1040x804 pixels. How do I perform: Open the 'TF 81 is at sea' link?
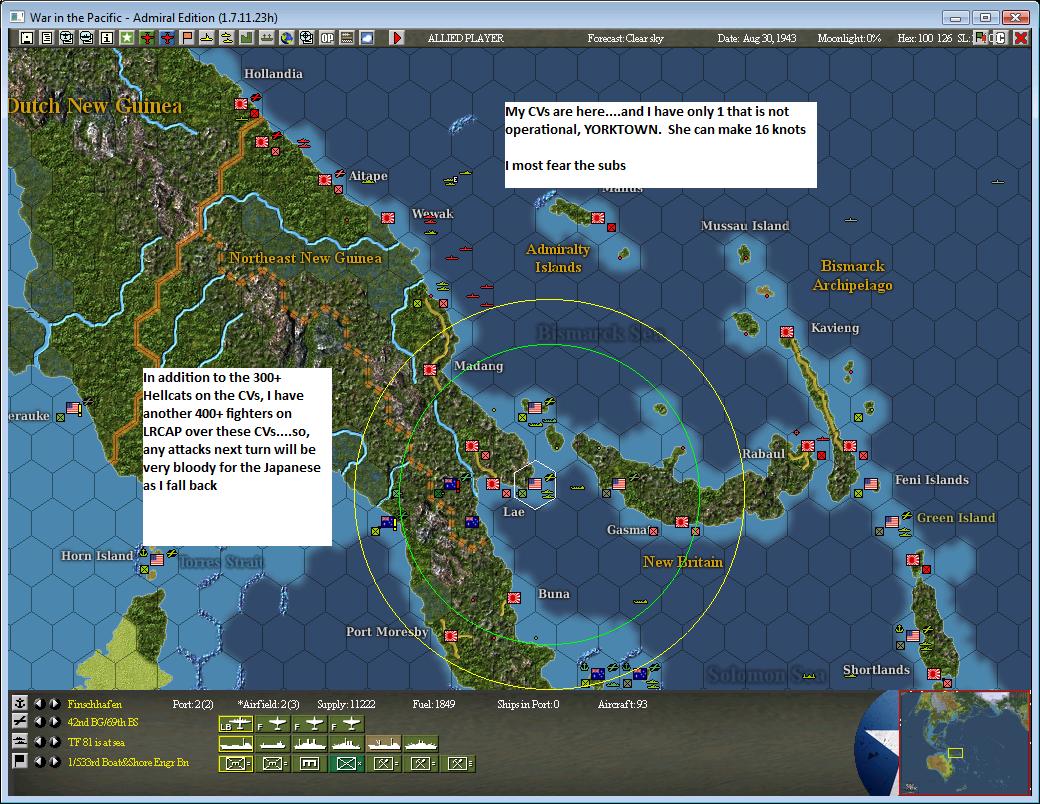tap(96, 742)
